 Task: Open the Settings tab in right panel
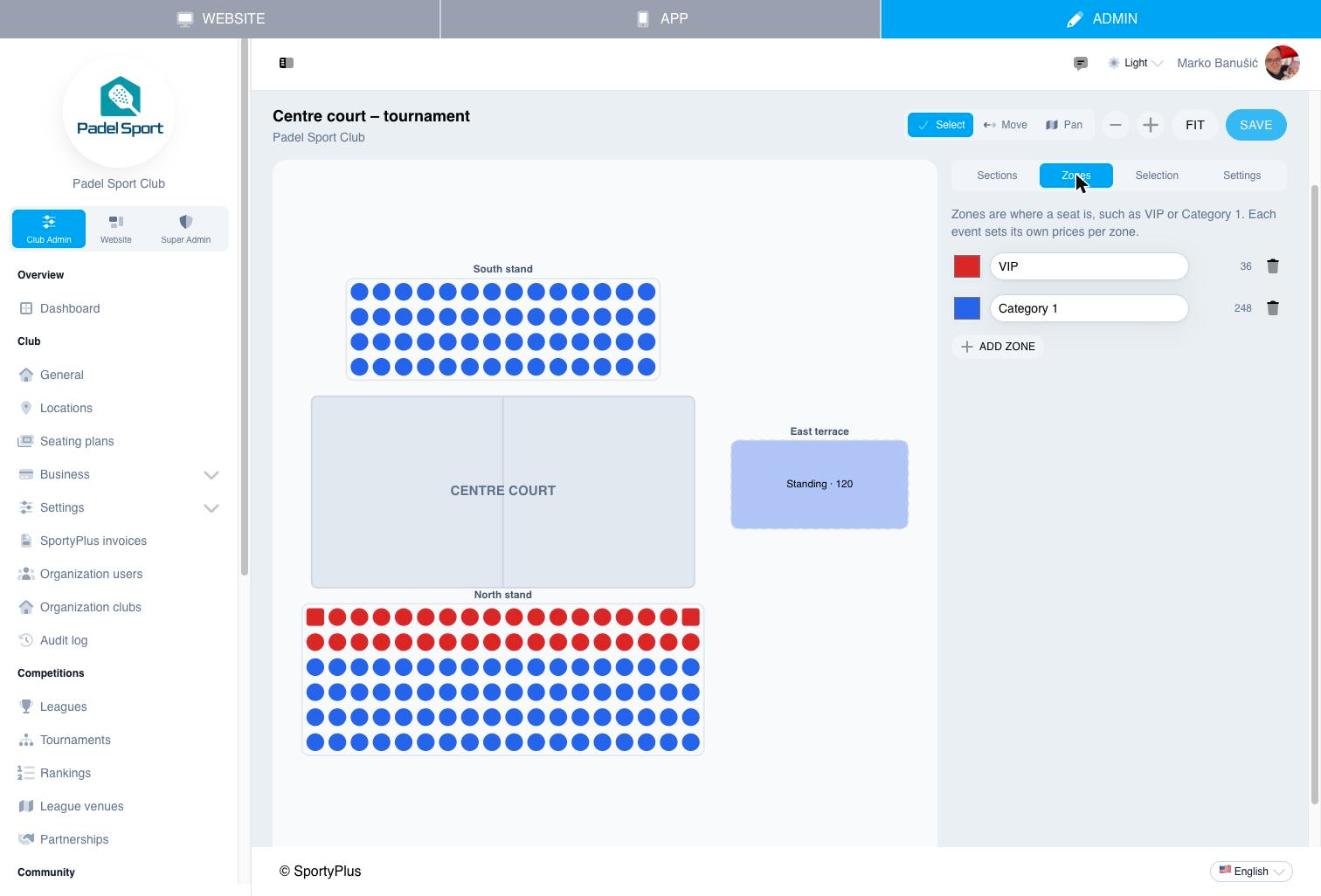click(x=1242, y=176)
